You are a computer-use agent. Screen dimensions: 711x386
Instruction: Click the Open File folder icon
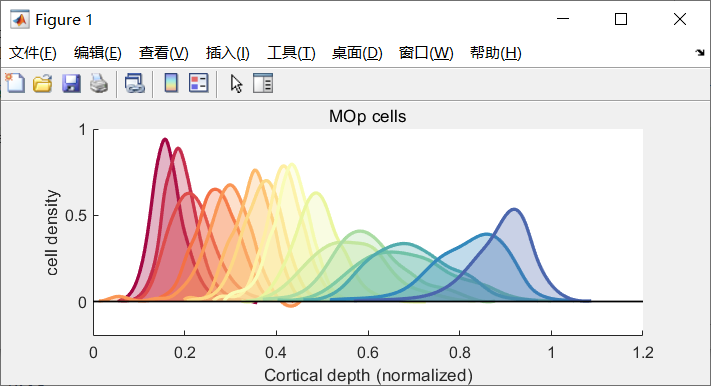pyautogui.click(x=43, y=83)
